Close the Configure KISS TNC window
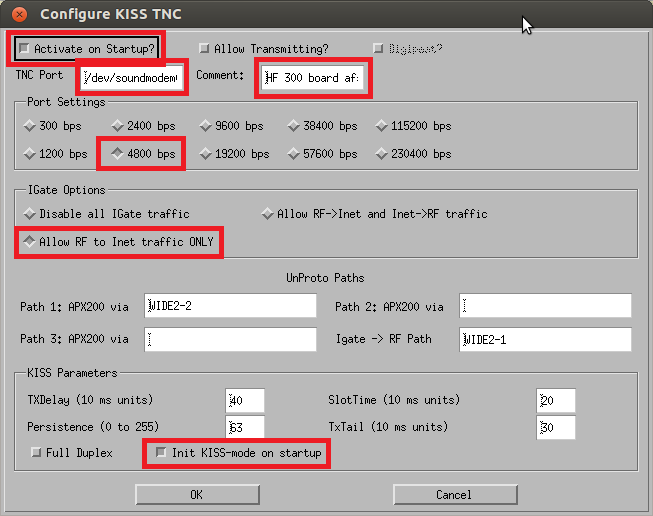 click(19, 14)
